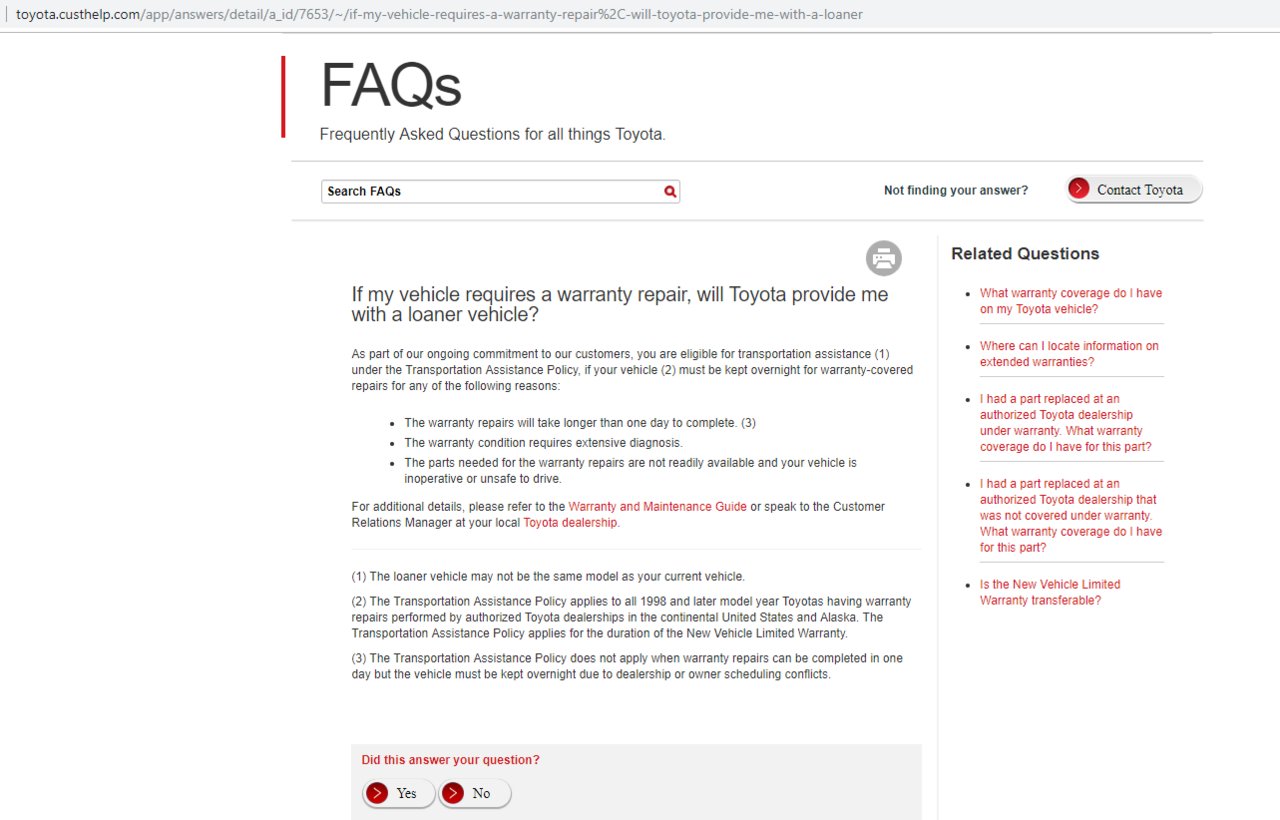Screen dimensions: 1280x820
Task: Click the 'Frequently Asked Questions for all things Toyota' tagline
Action: [492, 134]
